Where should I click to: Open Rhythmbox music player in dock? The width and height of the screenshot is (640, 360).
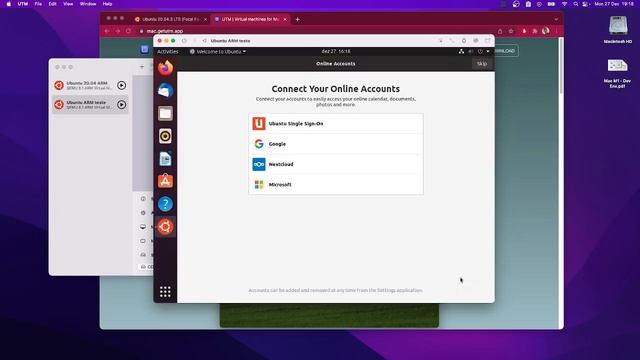165,136
